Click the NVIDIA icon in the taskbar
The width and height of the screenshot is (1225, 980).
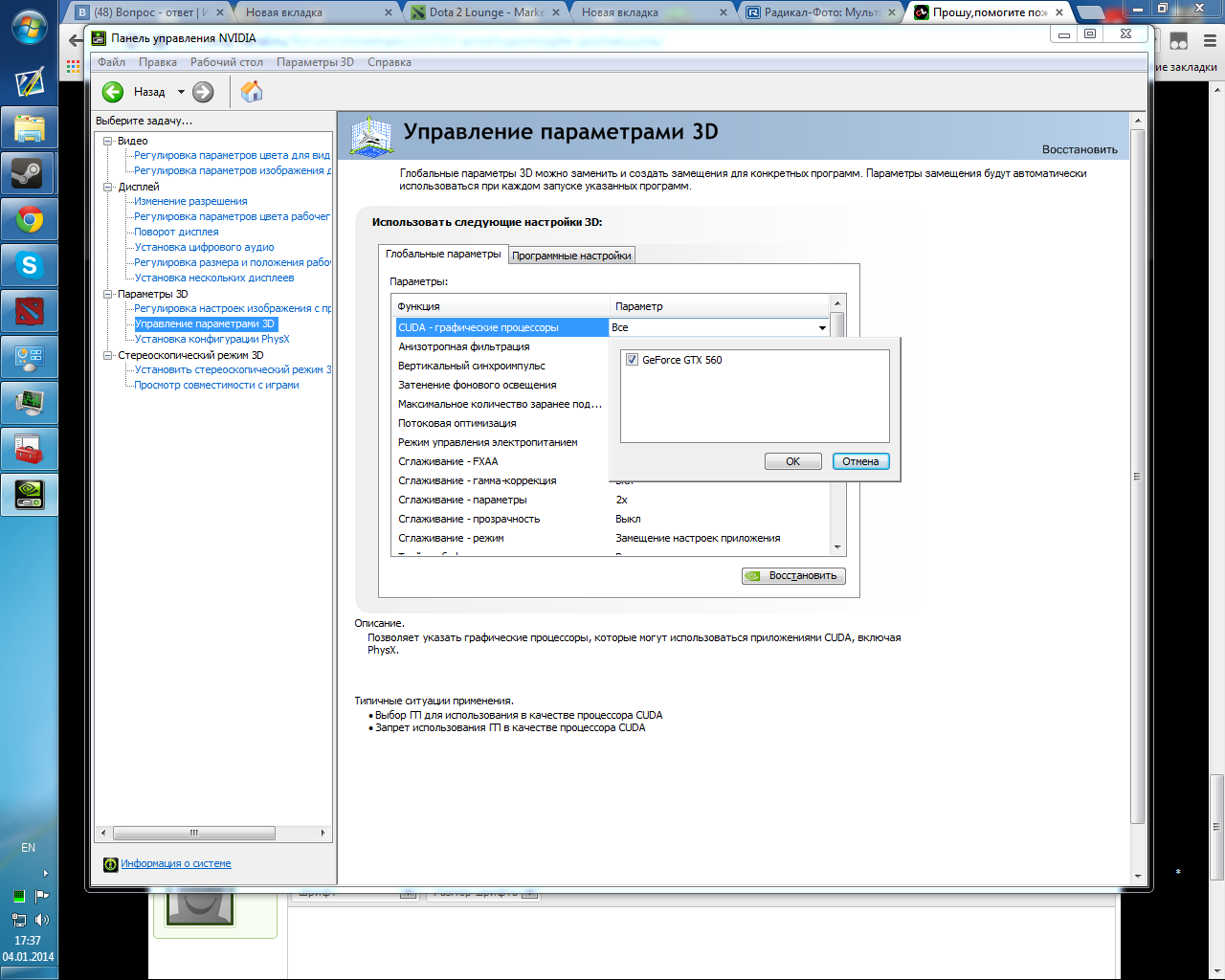(29, 494)
